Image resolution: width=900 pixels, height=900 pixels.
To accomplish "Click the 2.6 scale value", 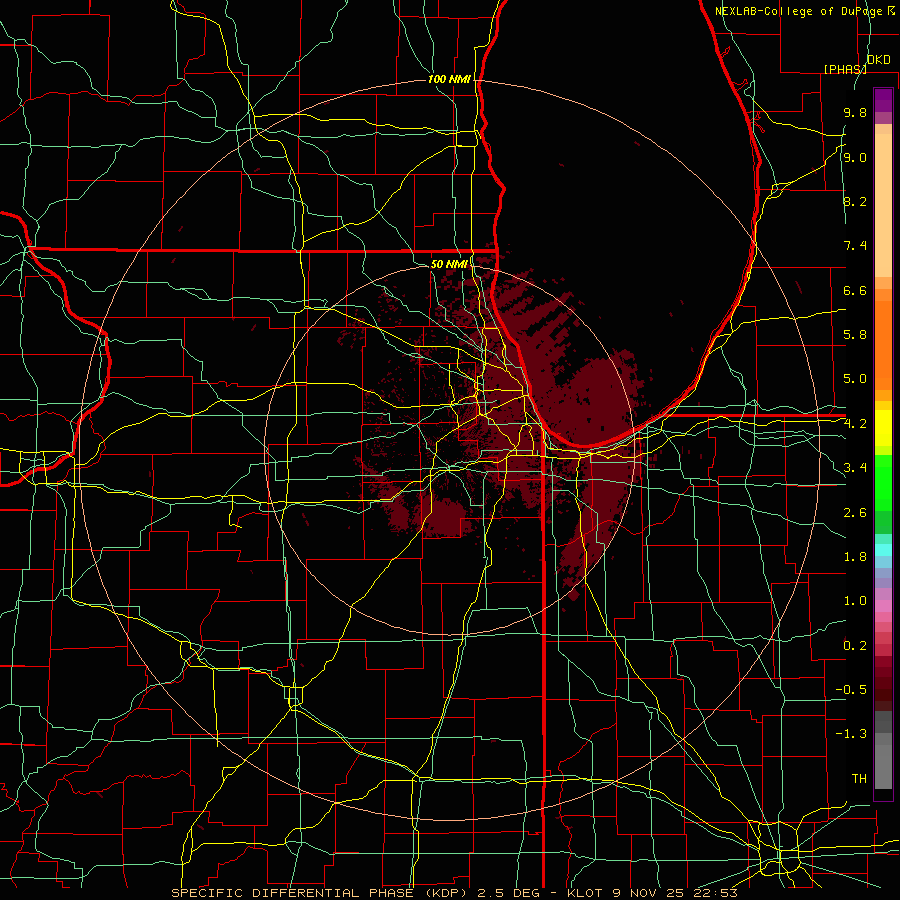I will 855,513.
